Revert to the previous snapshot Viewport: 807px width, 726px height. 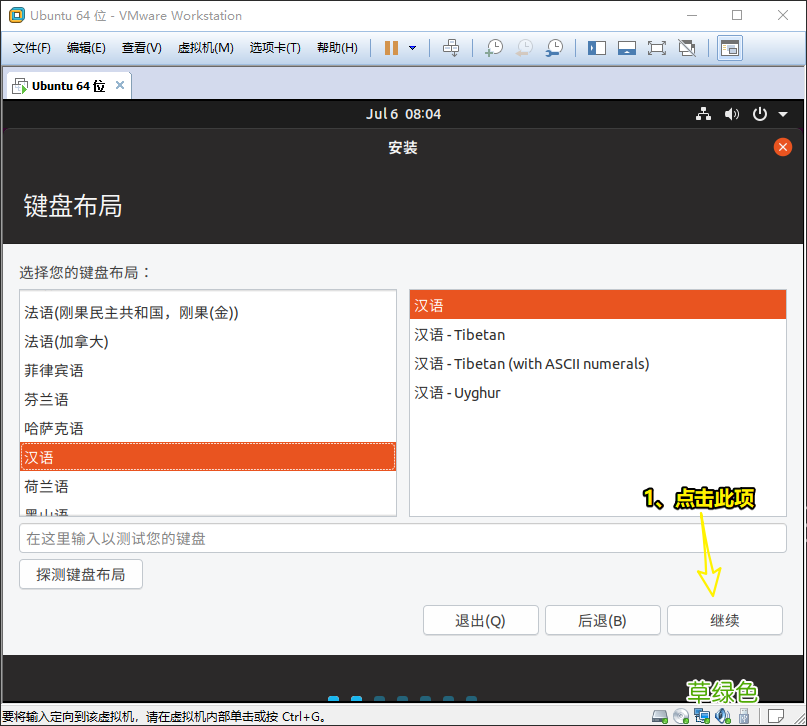click(x=524, y=48)
